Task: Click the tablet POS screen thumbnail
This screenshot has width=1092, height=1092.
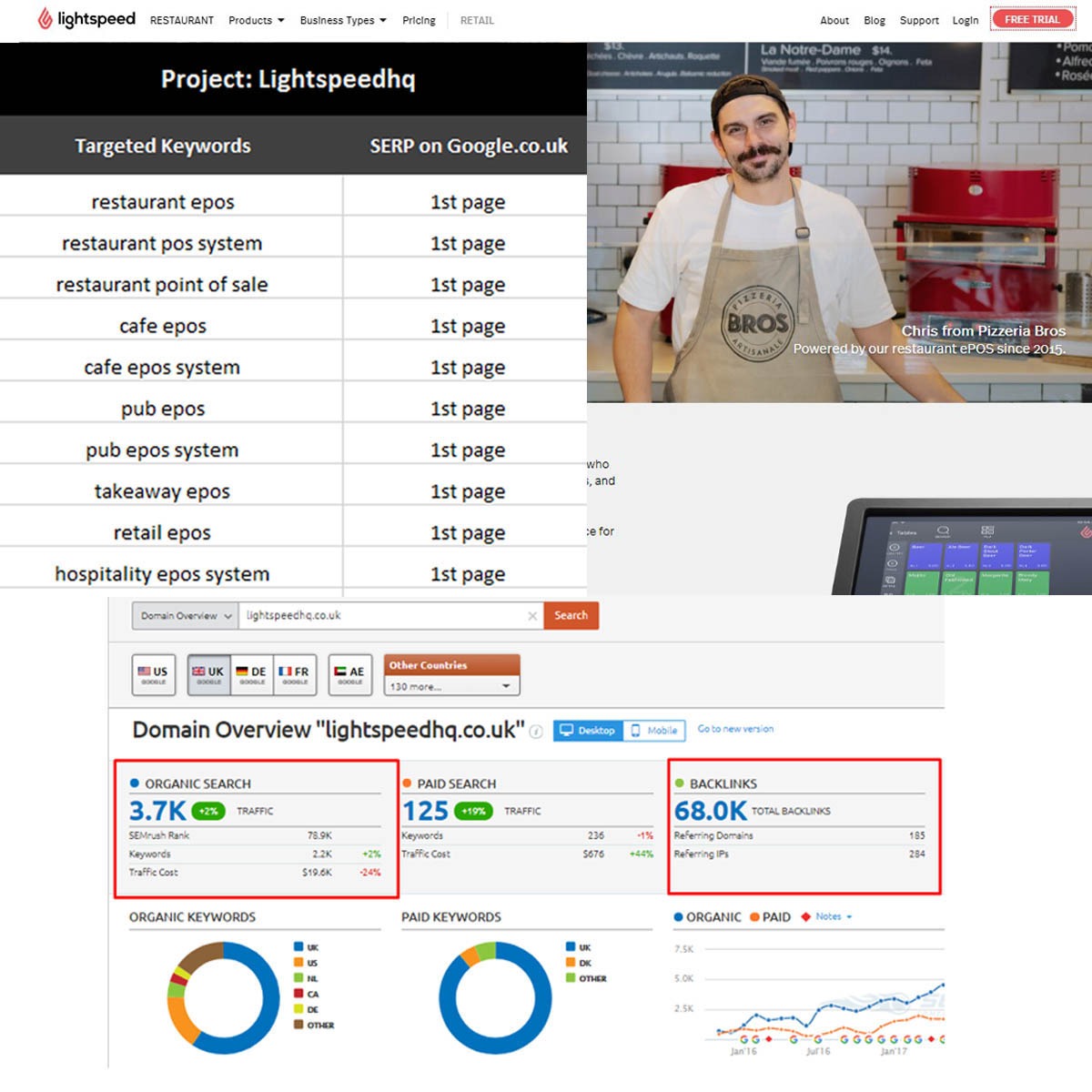Action: [x=963, y=547]
